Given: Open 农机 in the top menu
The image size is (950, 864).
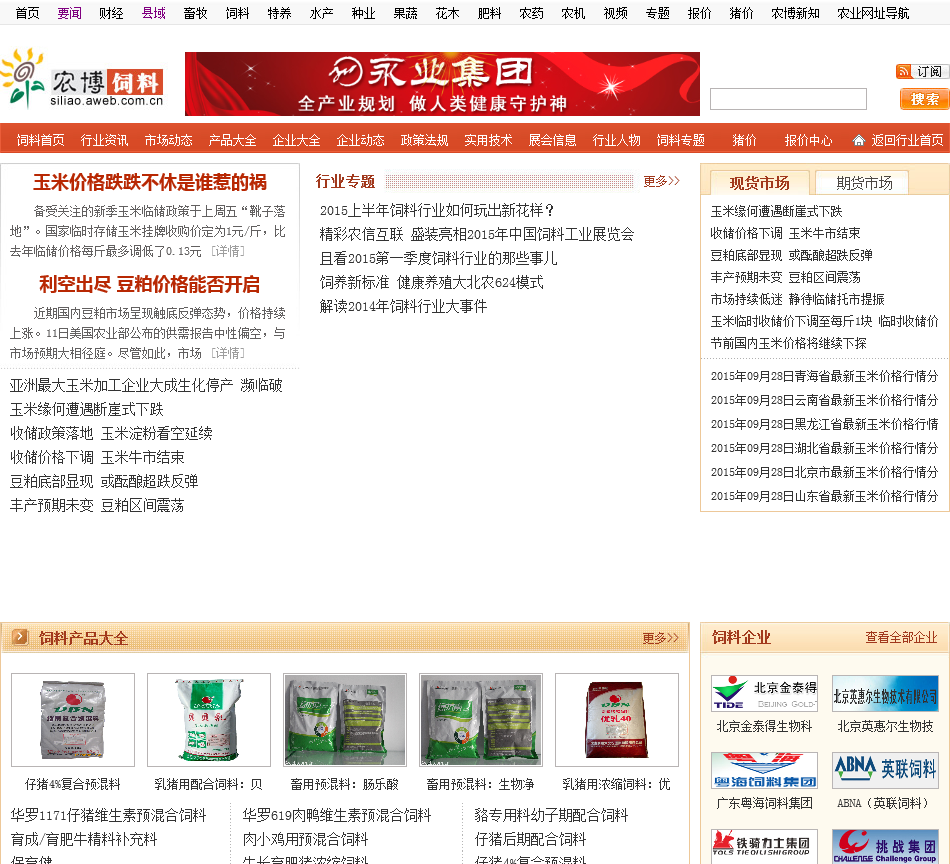Looking at the screenshot, I should [x=573, y=13].
